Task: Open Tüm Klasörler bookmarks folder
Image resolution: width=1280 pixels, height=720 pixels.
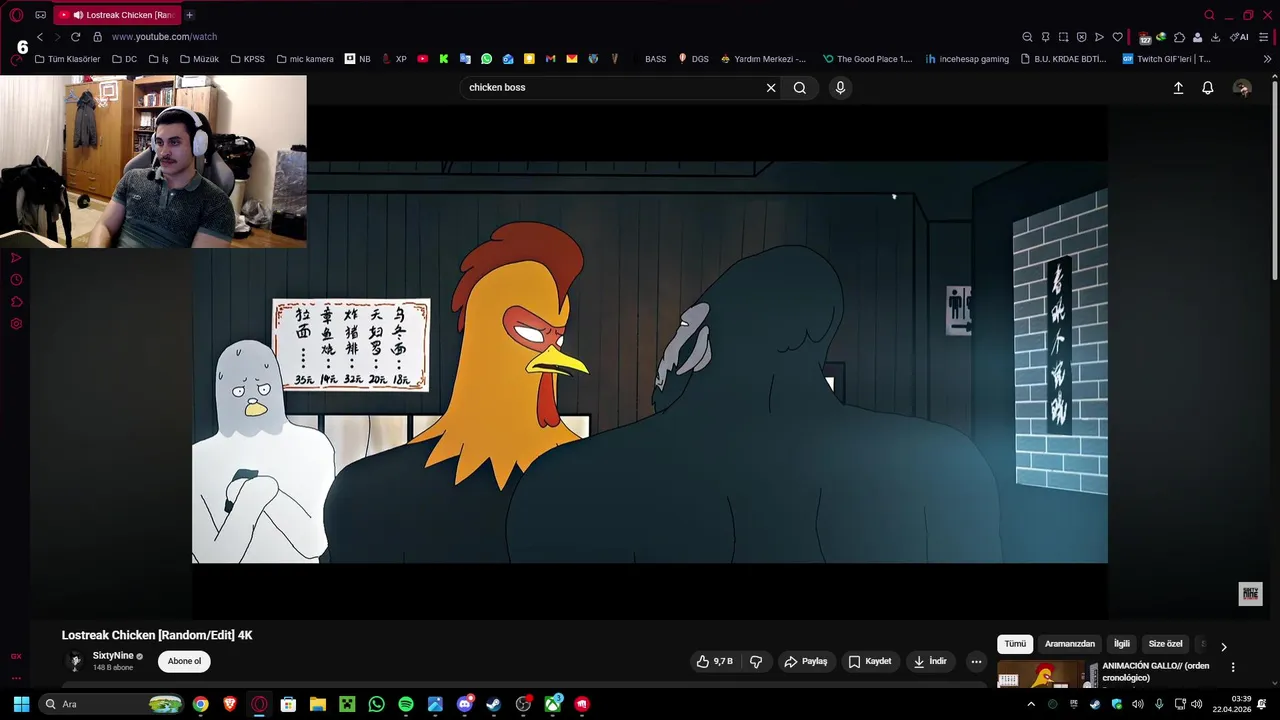Action: [x=67, y=59]
